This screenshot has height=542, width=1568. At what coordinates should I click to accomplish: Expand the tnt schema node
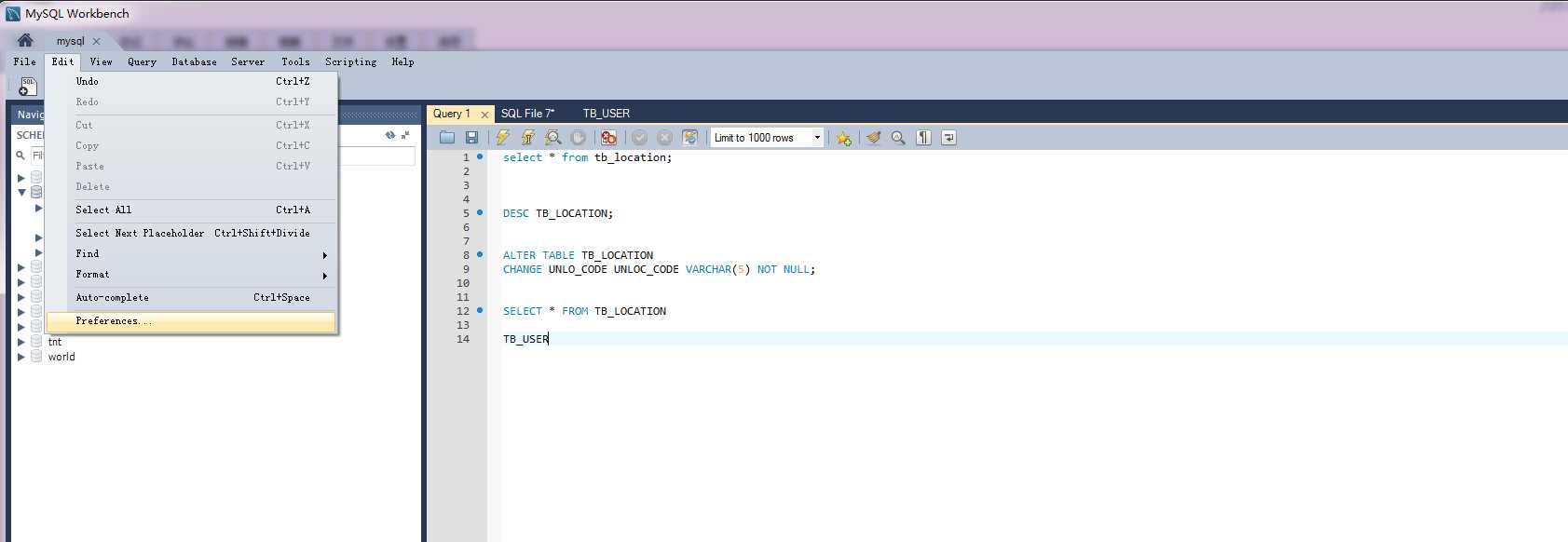pyautogui.click(x=20, y=342)
